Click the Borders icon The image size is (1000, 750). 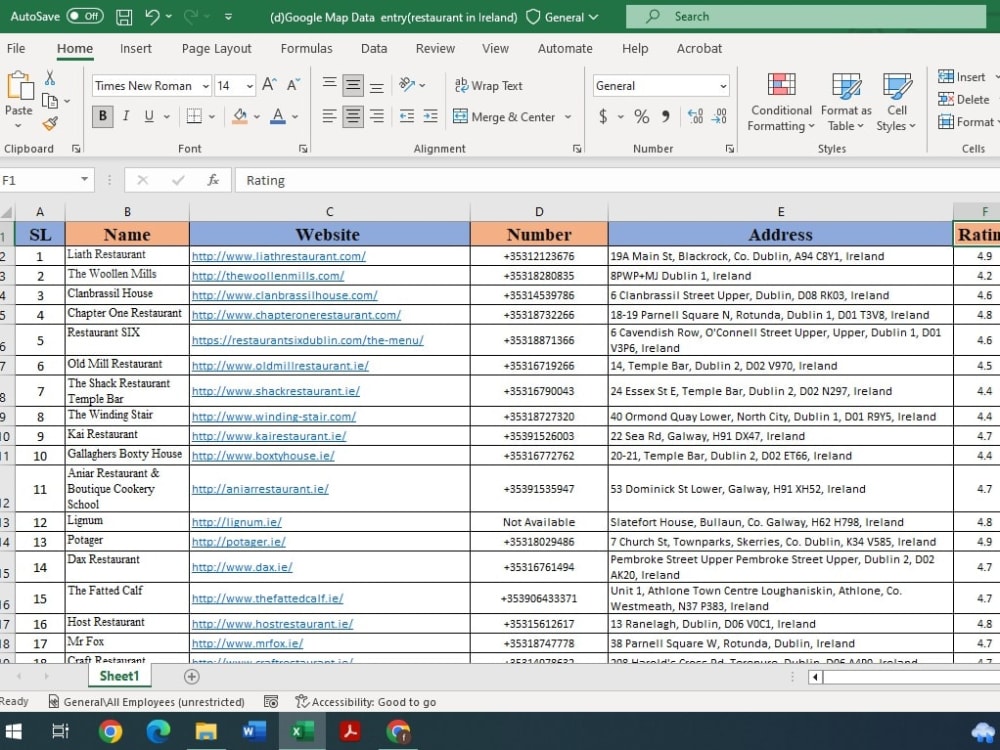[195, 116]
